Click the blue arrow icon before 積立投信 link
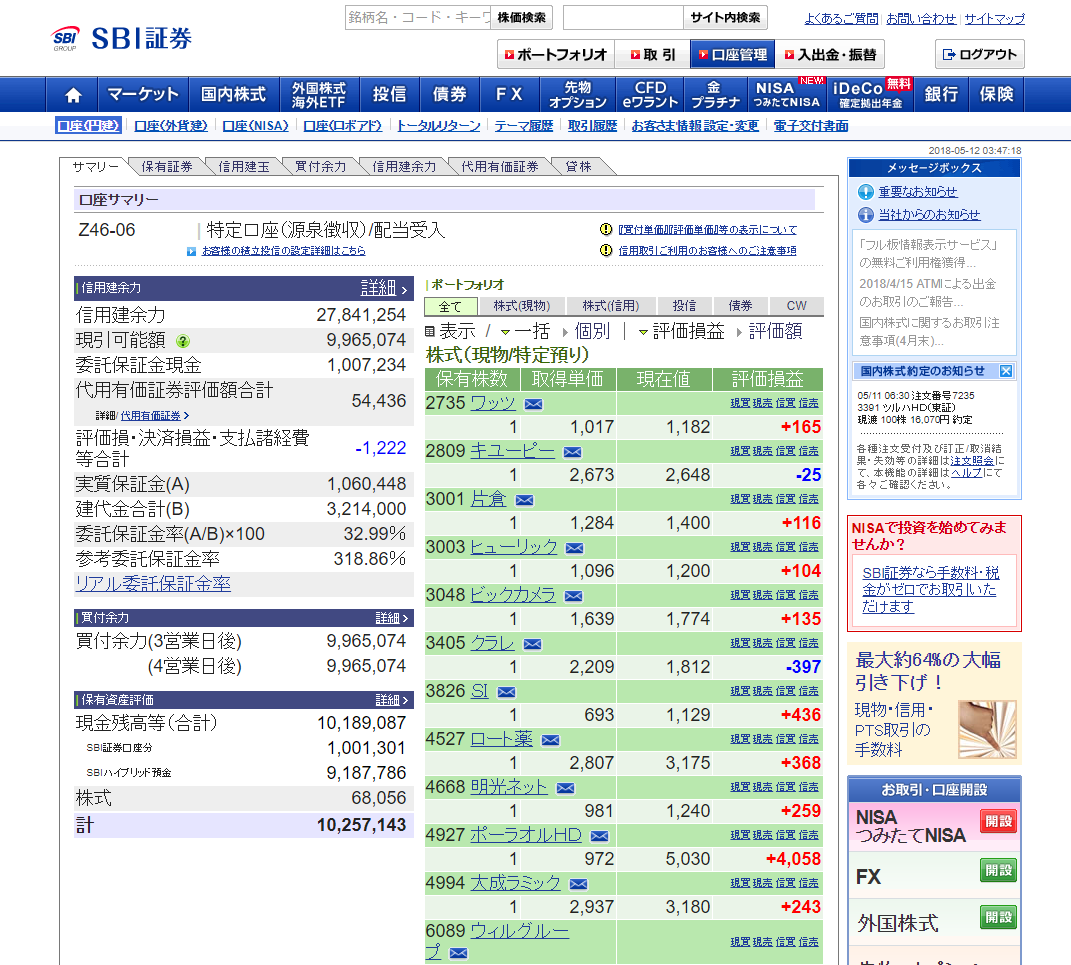Screen dimensions: 1071x965 click(192, 251)
